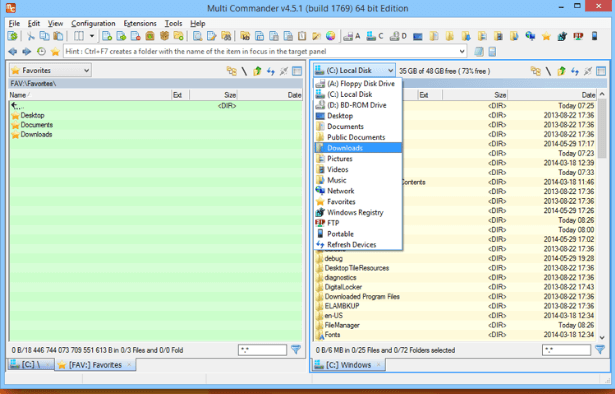Screen dimensions: 615x394
Task: Click the refresh icon at toolbar start
Action: 13,36
